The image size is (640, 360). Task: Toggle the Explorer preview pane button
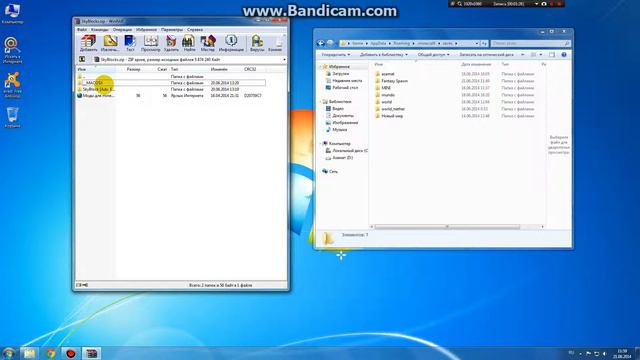(552, 55)
